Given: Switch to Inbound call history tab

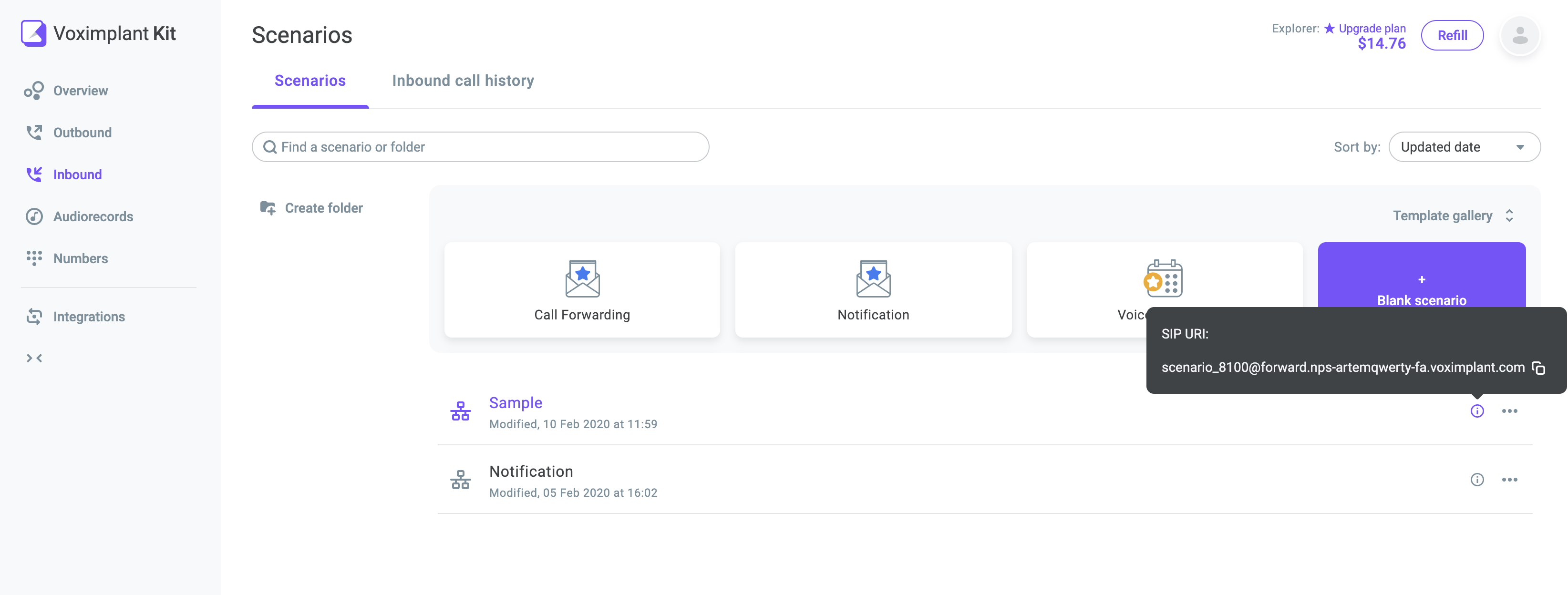Looking at the screenshot, I should (463, 81).
